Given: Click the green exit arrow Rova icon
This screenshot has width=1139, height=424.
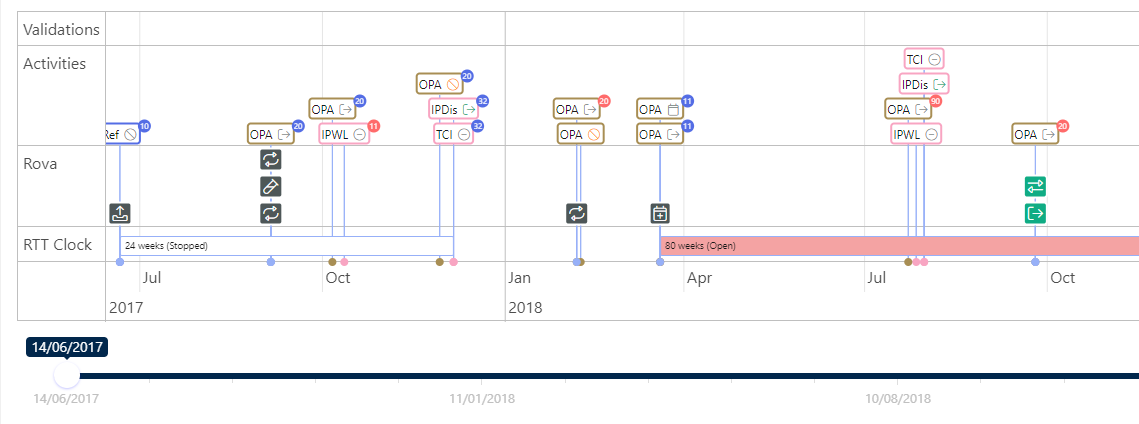Looking at the screenshot, I should 1035,213.
